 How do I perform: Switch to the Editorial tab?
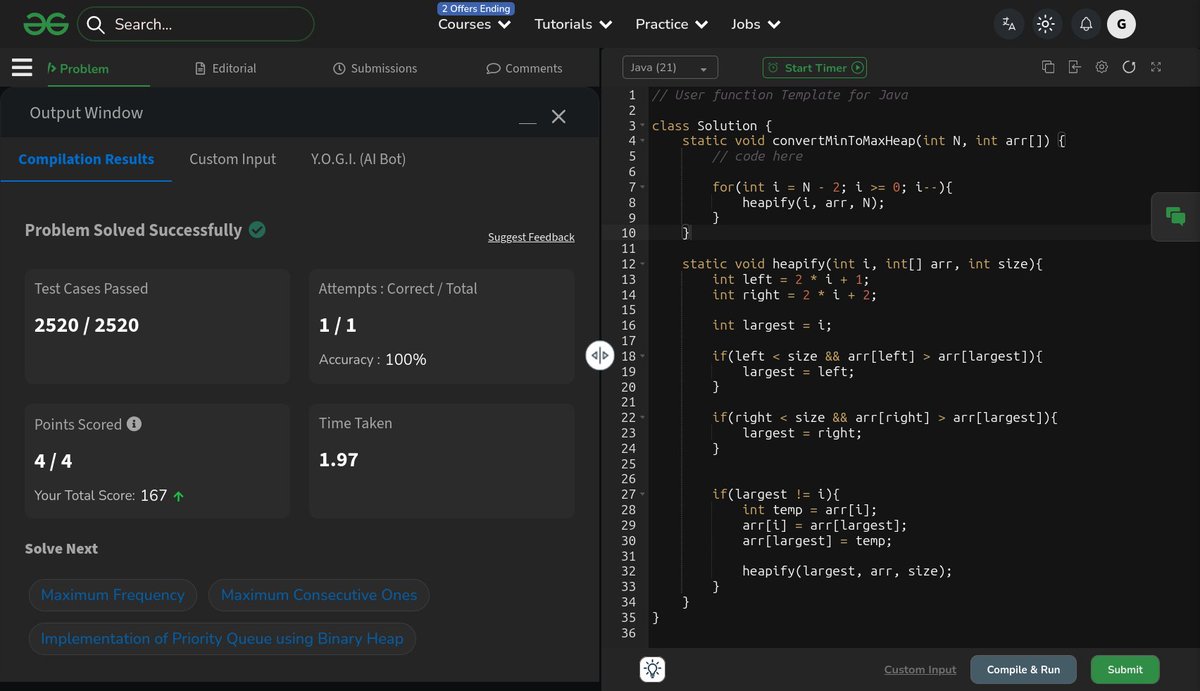click(x=226, y=68)
